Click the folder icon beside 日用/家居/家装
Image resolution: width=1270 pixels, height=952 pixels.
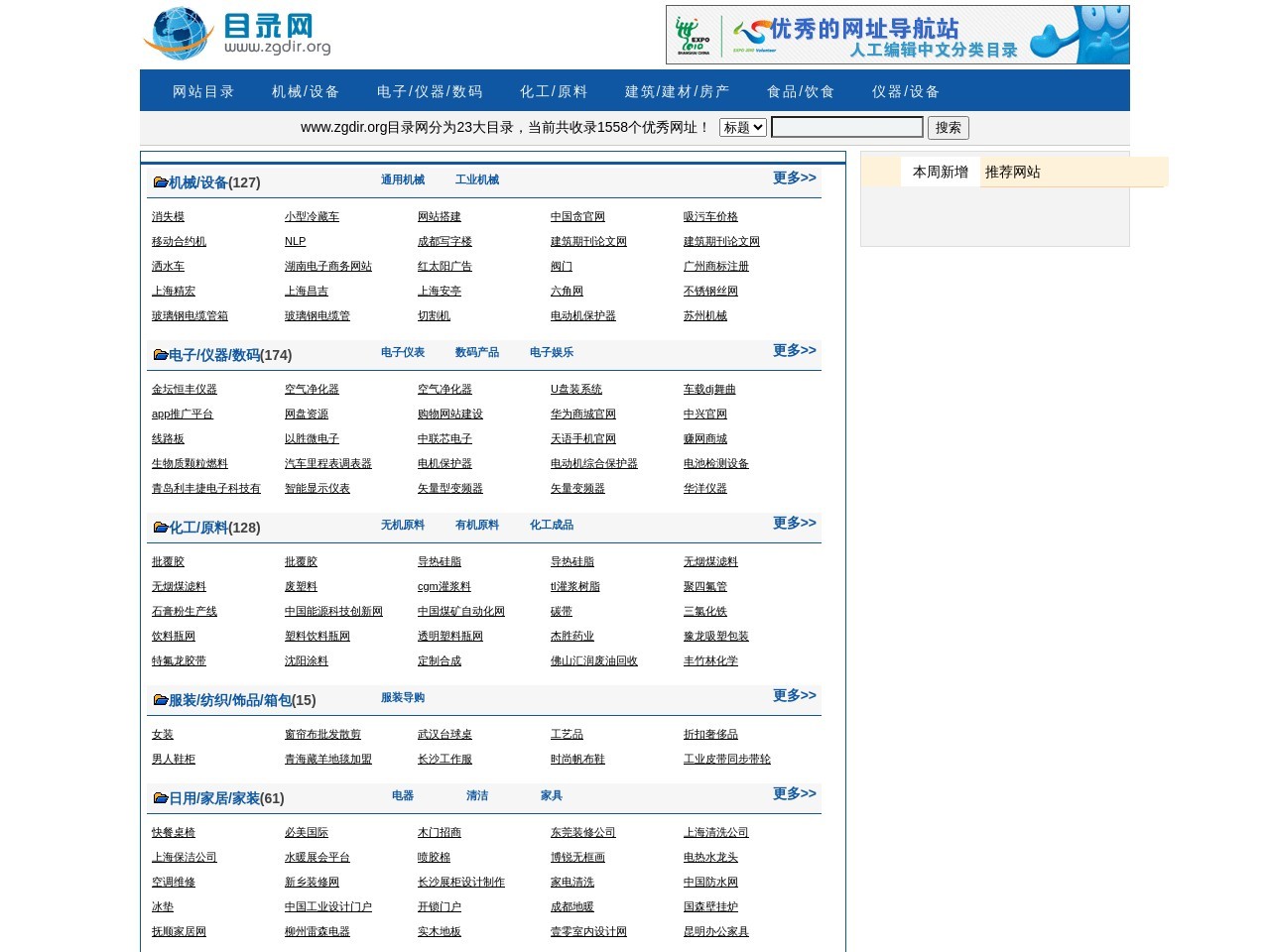[x=161, y=797]
